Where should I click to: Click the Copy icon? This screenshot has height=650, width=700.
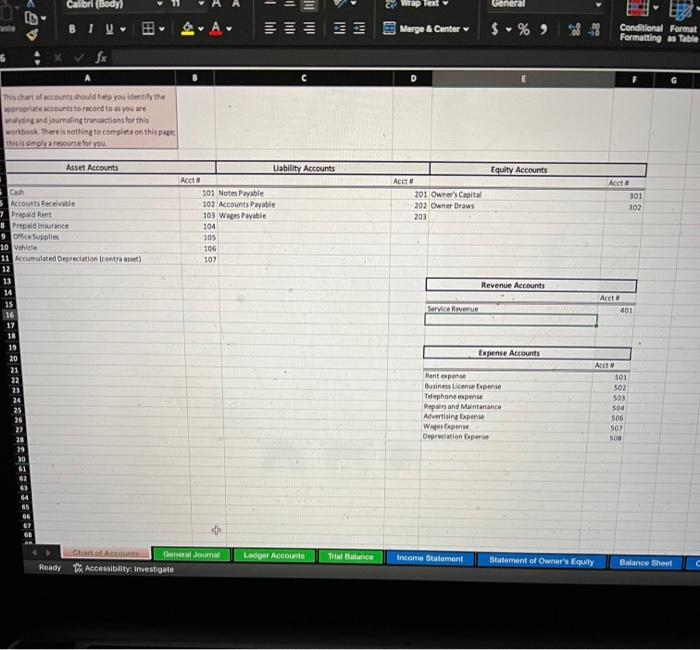(31, 18)
